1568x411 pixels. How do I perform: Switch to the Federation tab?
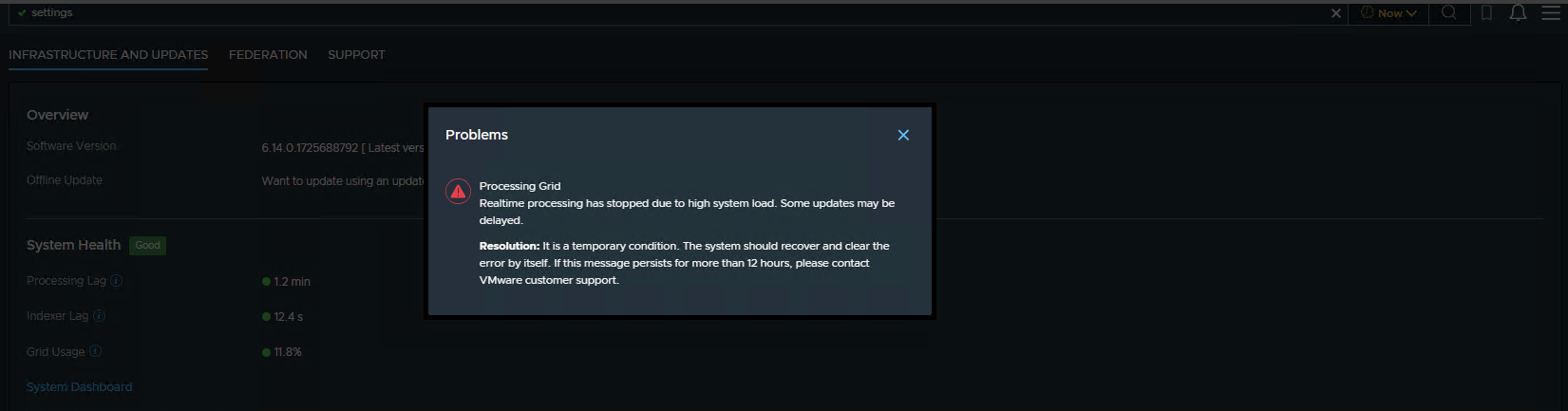click(268, 55)
